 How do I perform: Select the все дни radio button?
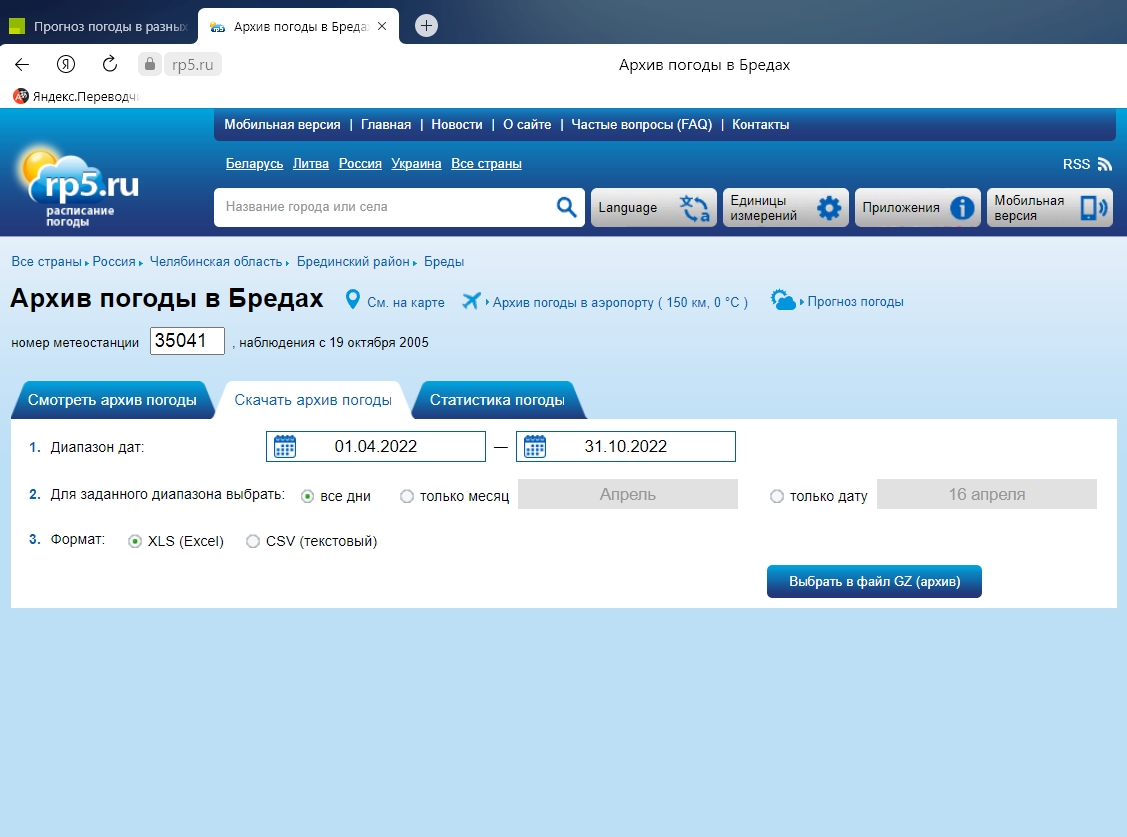point(308,496)
